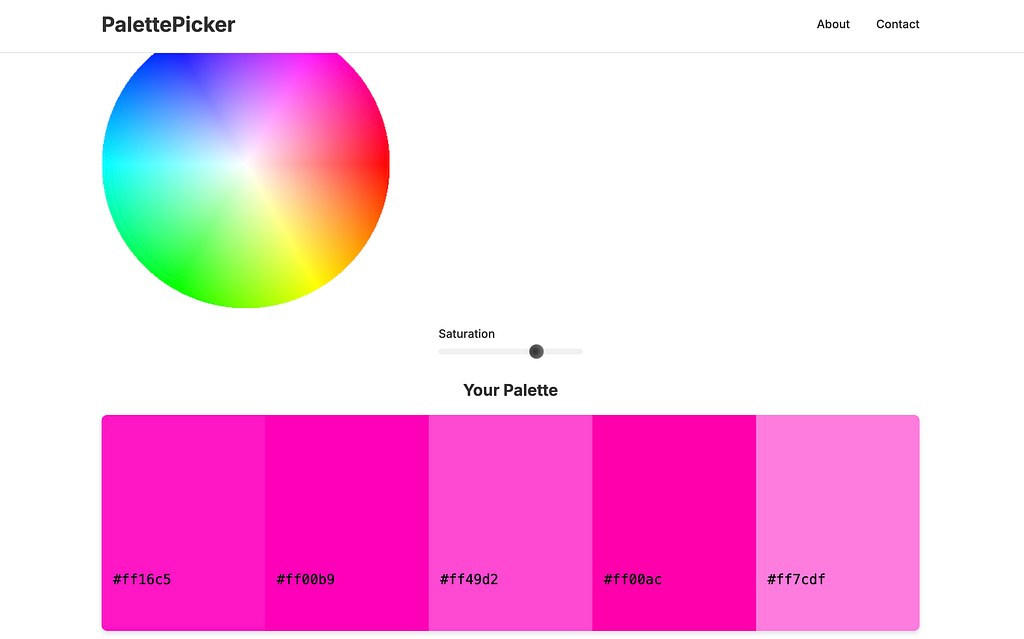Select the #ff16c5 palette swatch
Screen dimensions: 1024x639
184,523
